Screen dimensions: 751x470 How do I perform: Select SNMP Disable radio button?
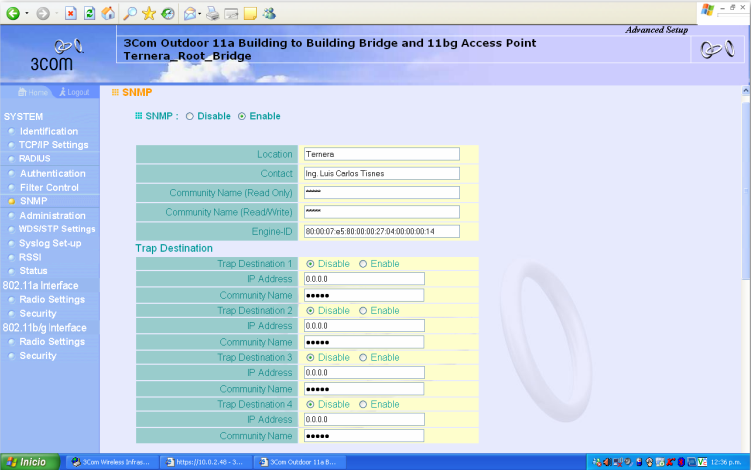coord(190,116)
